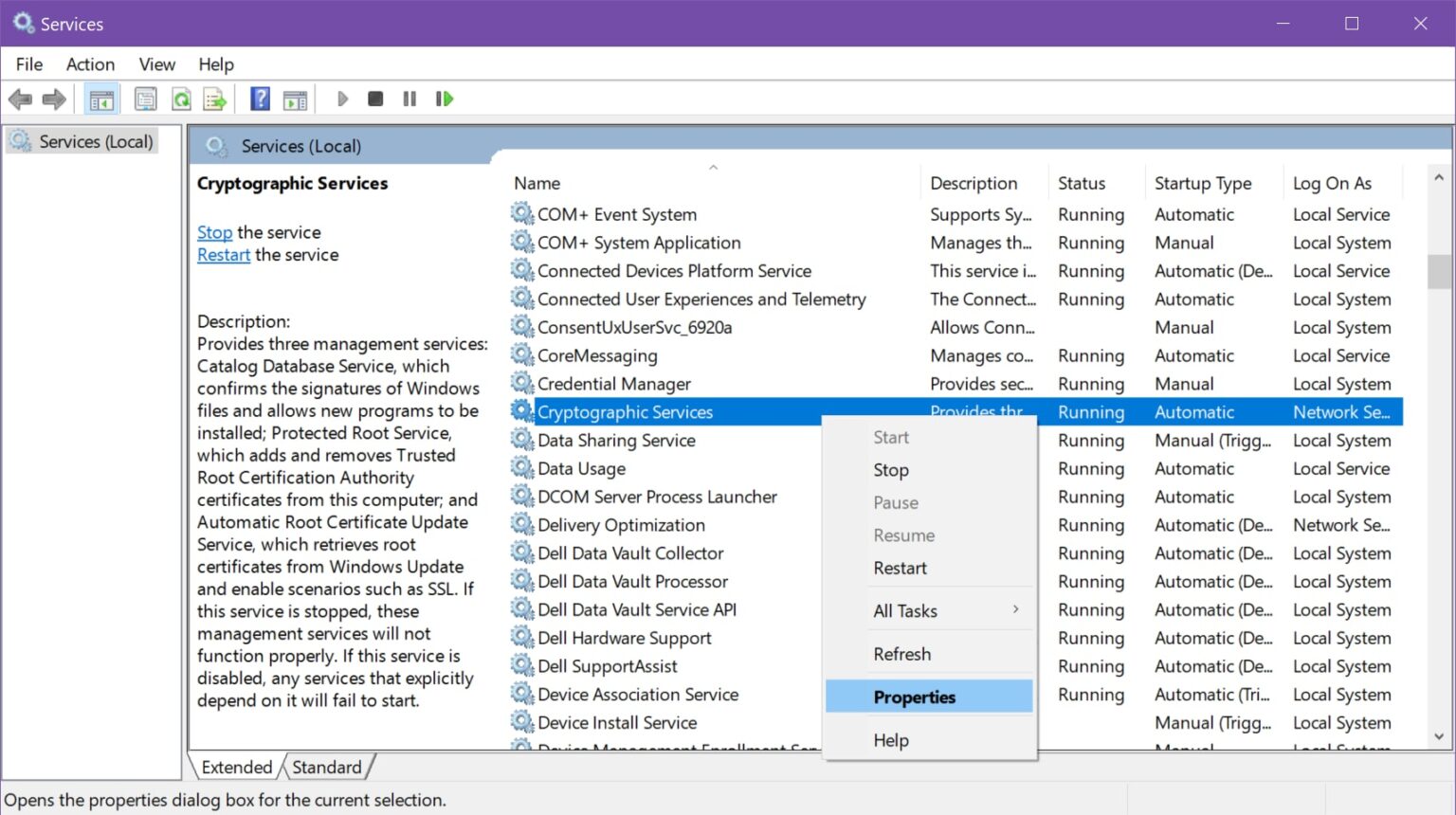Navigate forward using the right arrow icon
This screenshot has height=815, width=1456.
[x=53, y=99]
